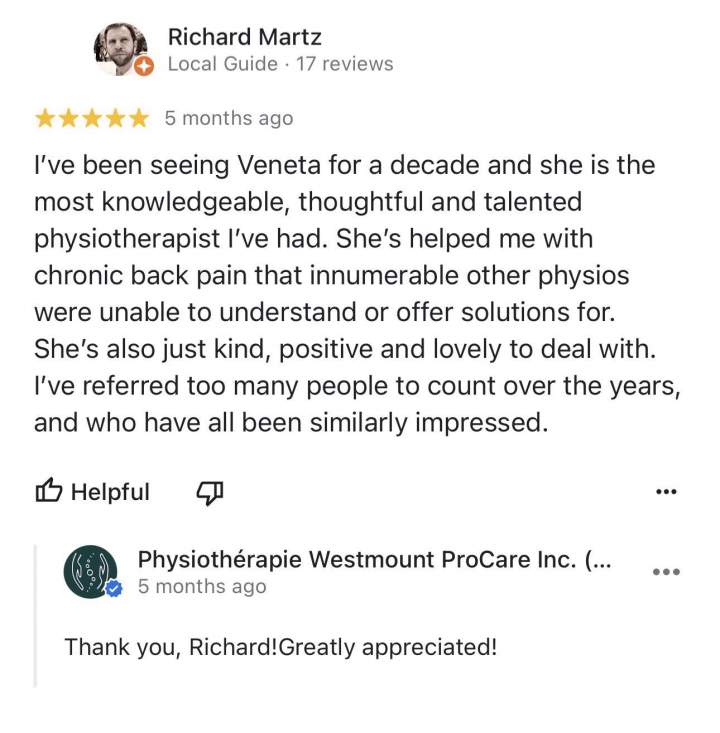Tap the thumbs-up icon
The image size is (720, 733).
point(49,490)
